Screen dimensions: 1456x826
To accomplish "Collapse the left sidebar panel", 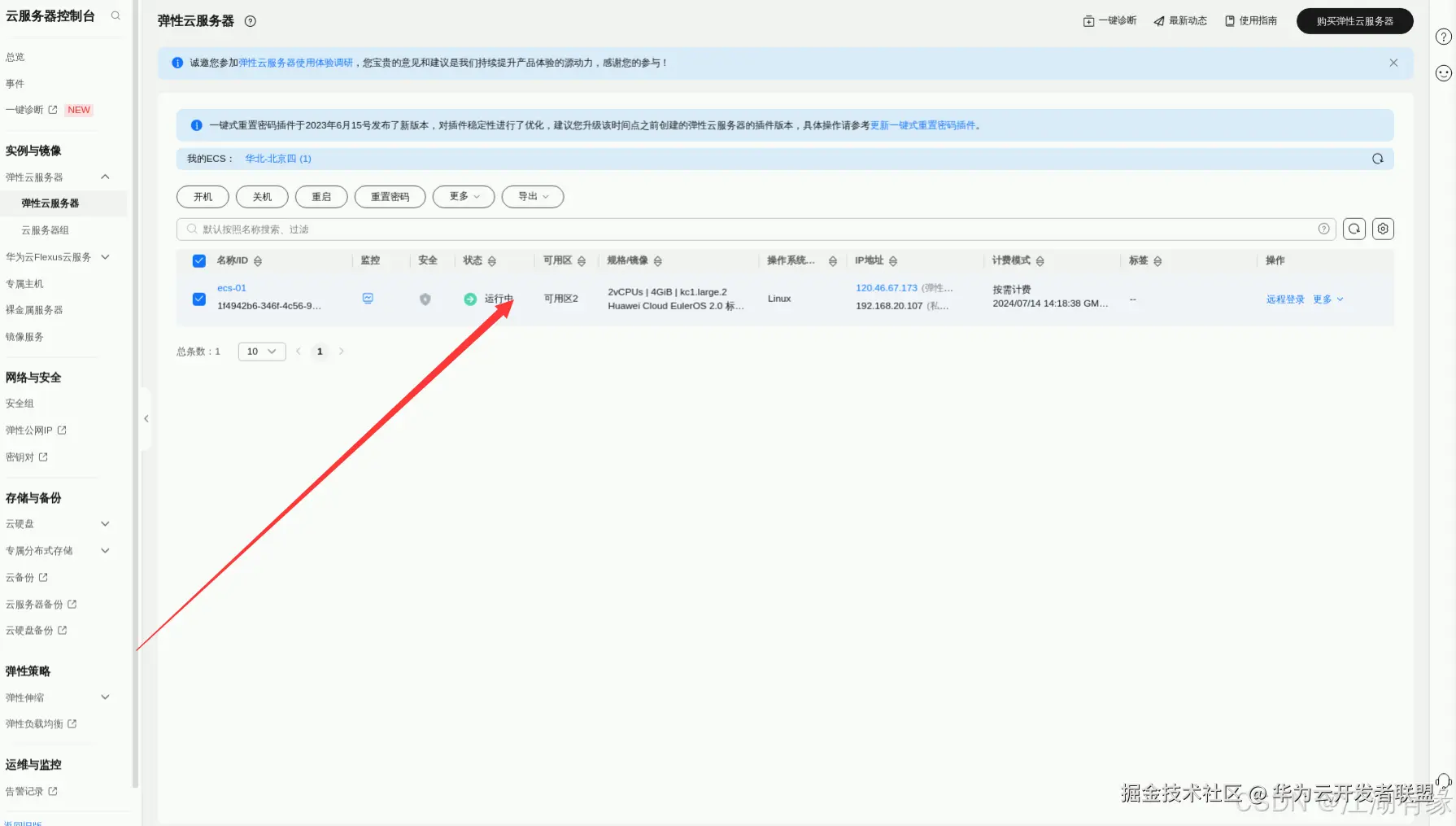I will coord(146,419).
